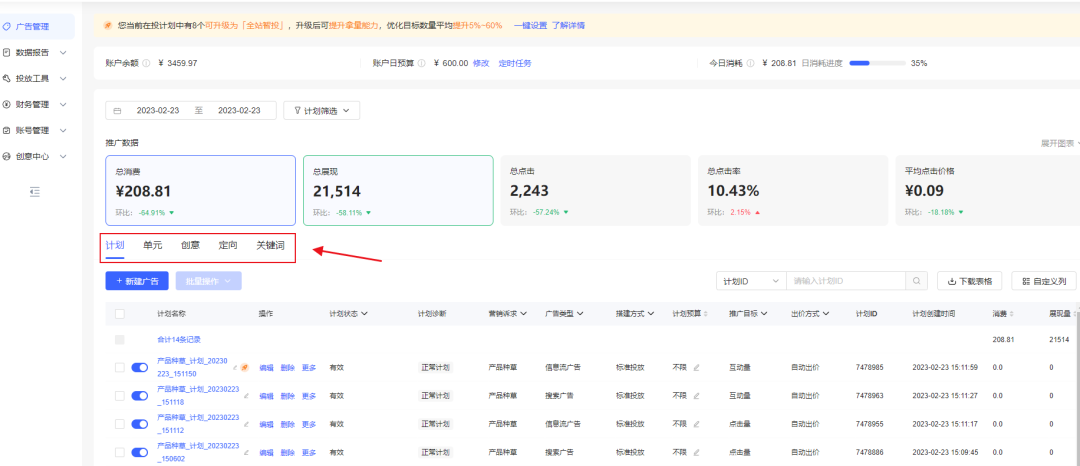Switch to the 定向 tab
This screenshot has width=1080, height=466.
228,245
